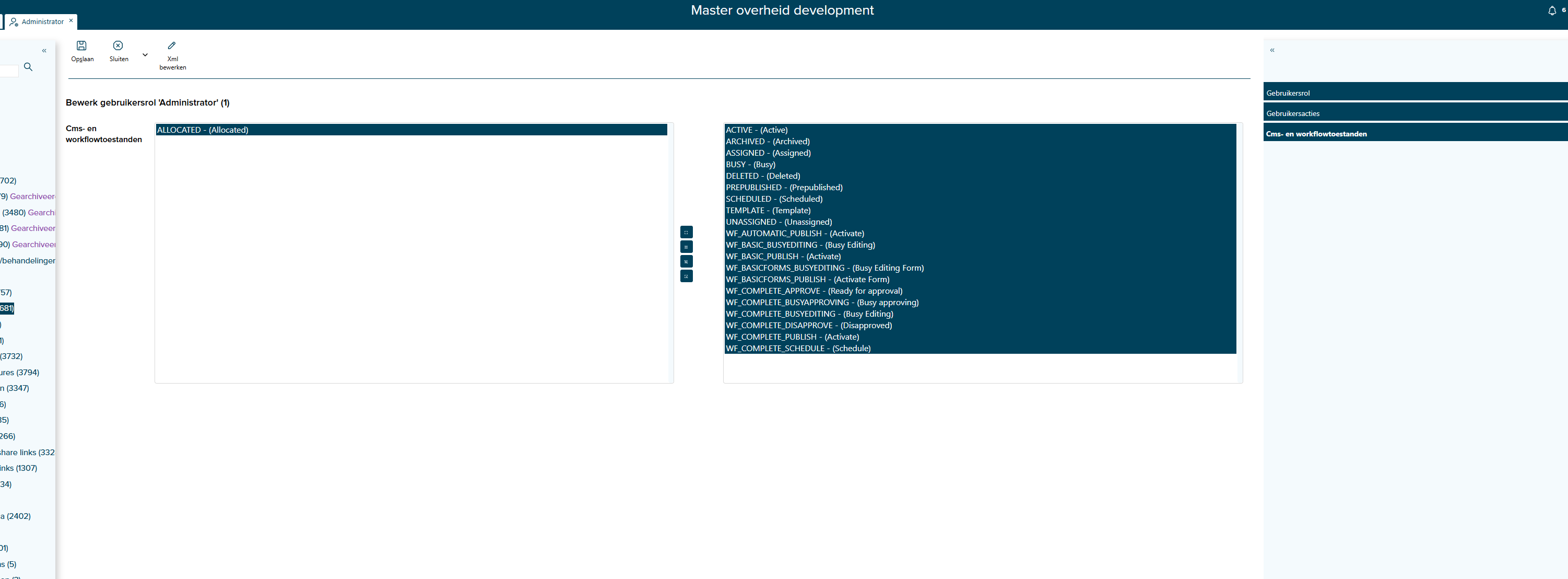Click the Xml bewerken pencil icon
Image resolution: width=1568 pixels, height=579 pixels.
pos(172,45)
